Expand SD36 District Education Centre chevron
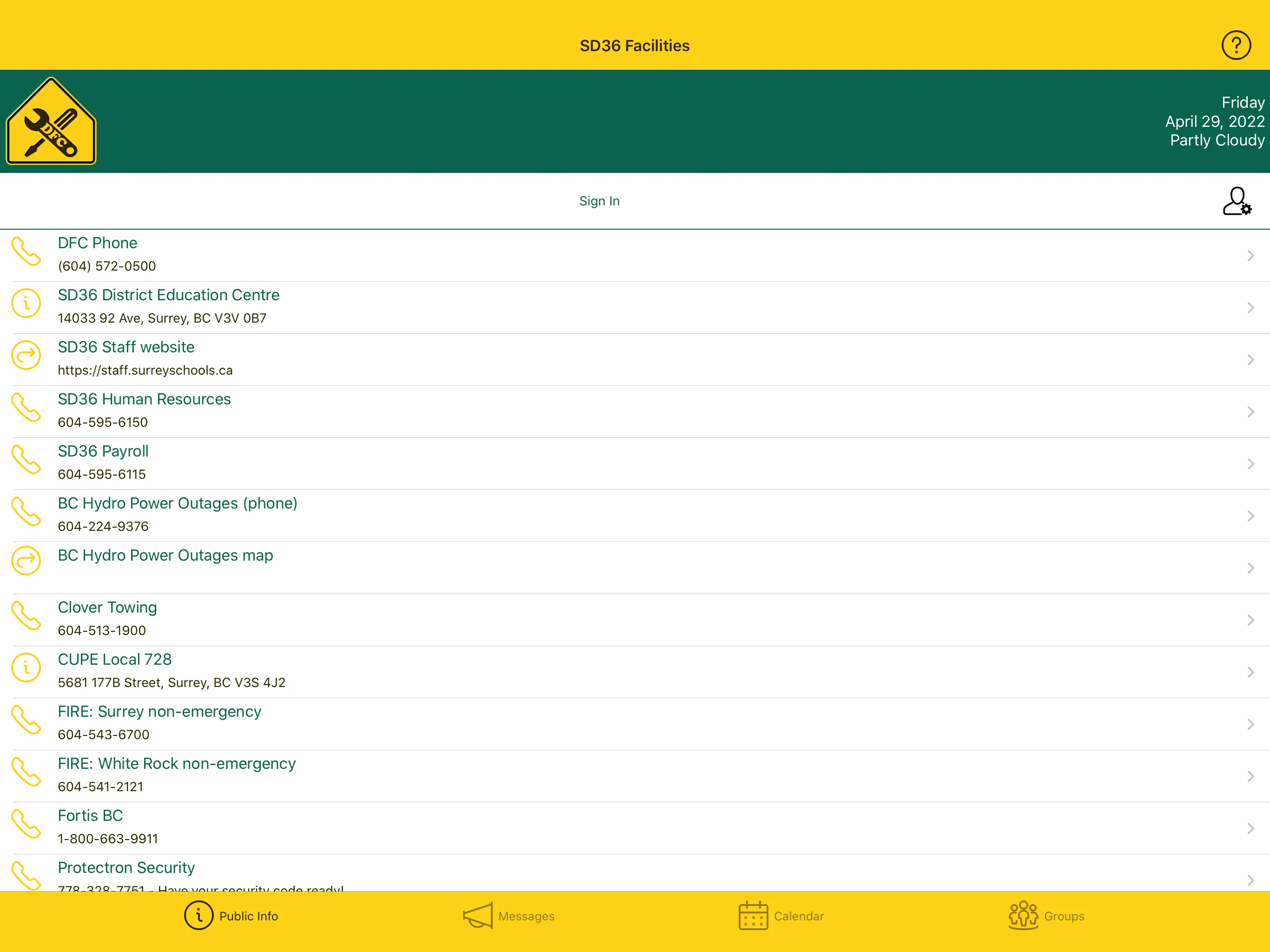The image size is (1270, 952). pyautogui.click(x=1250, y=308)
